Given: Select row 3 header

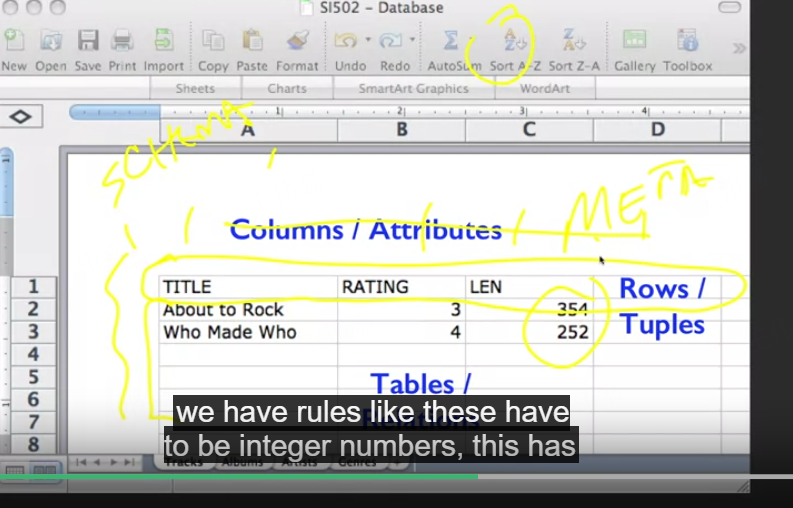Looking at the screenshot, I should click(x=33, y=332).
